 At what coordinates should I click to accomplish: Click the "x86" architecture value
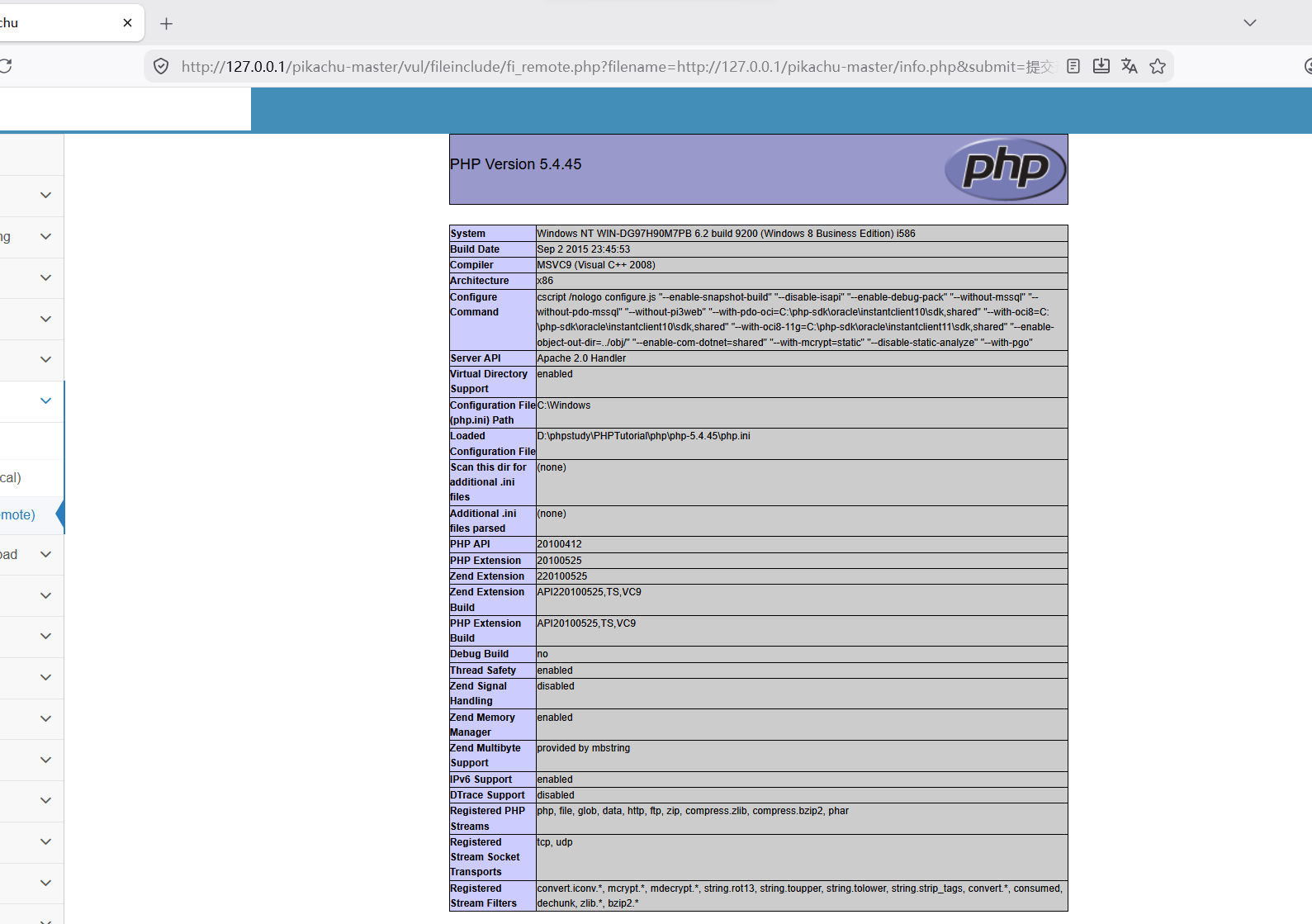tap(545, 281)
